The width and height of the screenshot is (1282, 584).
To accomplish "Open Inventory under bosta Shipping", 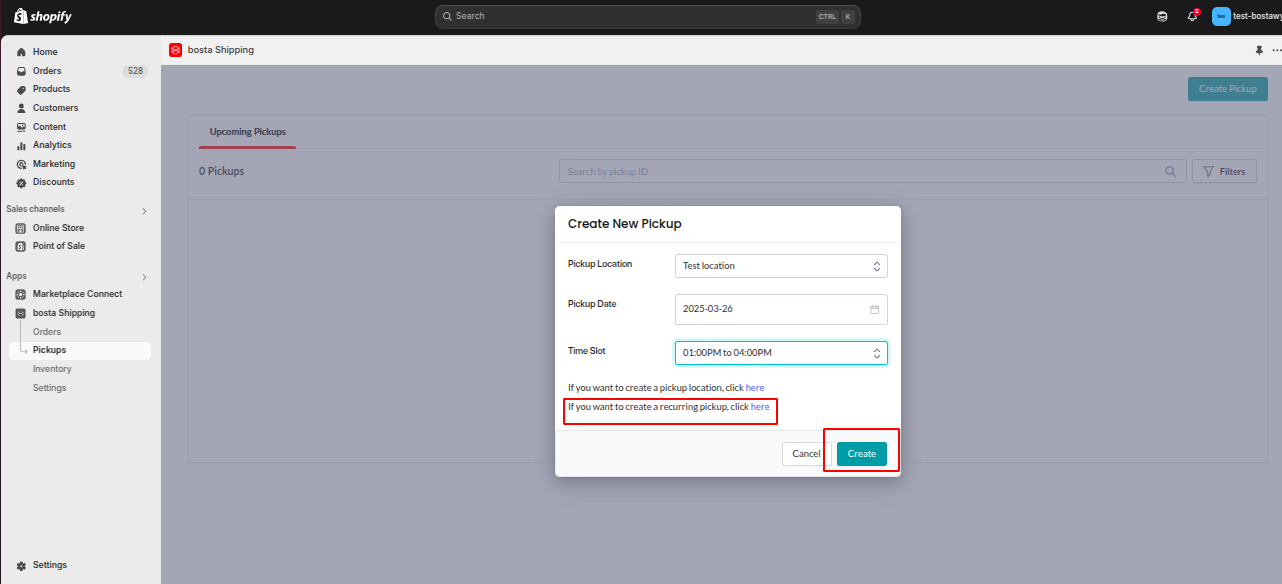I will [52, 369].
